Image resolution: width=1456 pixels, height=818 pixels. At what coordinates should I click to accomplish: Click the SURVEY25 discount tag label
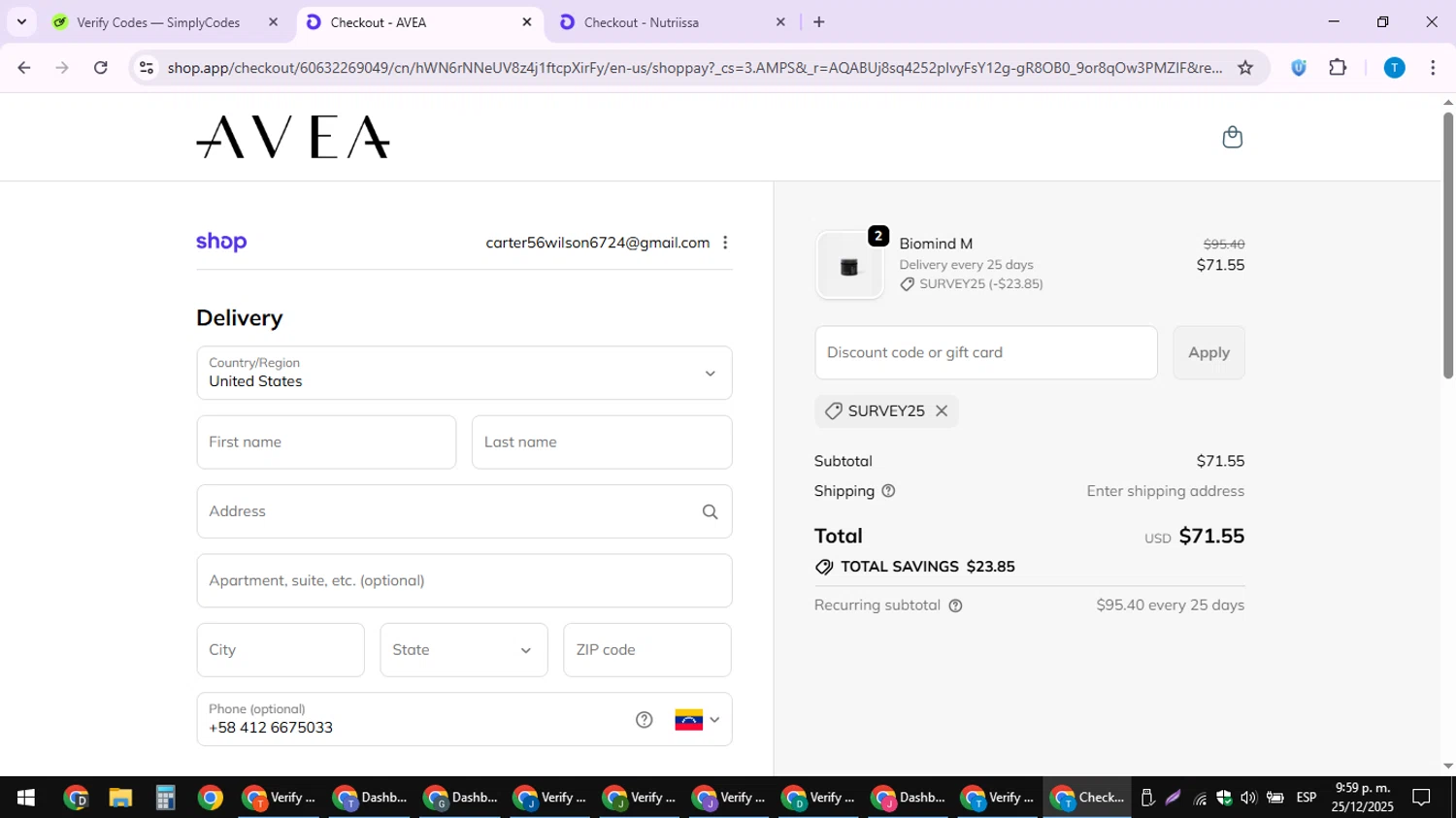click(x=886, y=410)
